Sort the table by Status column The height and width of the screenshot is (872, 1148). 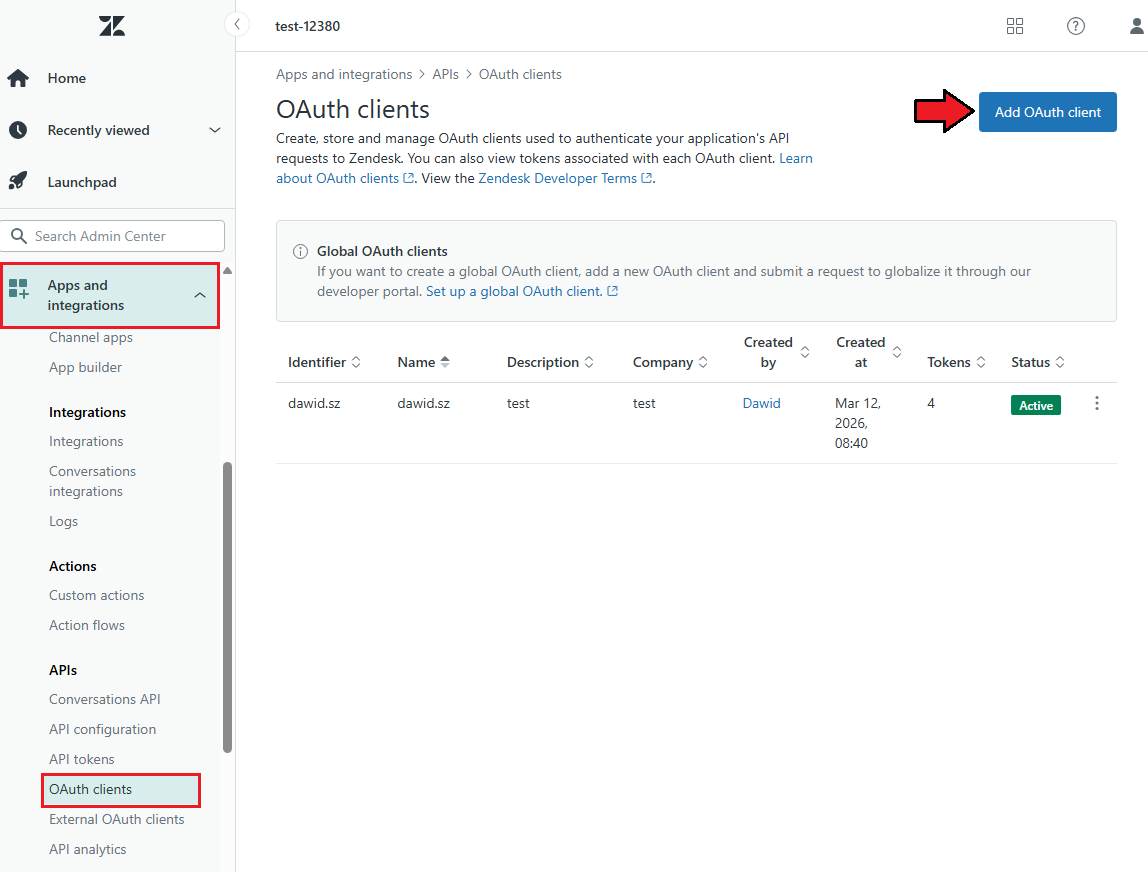coord(1037,362)
